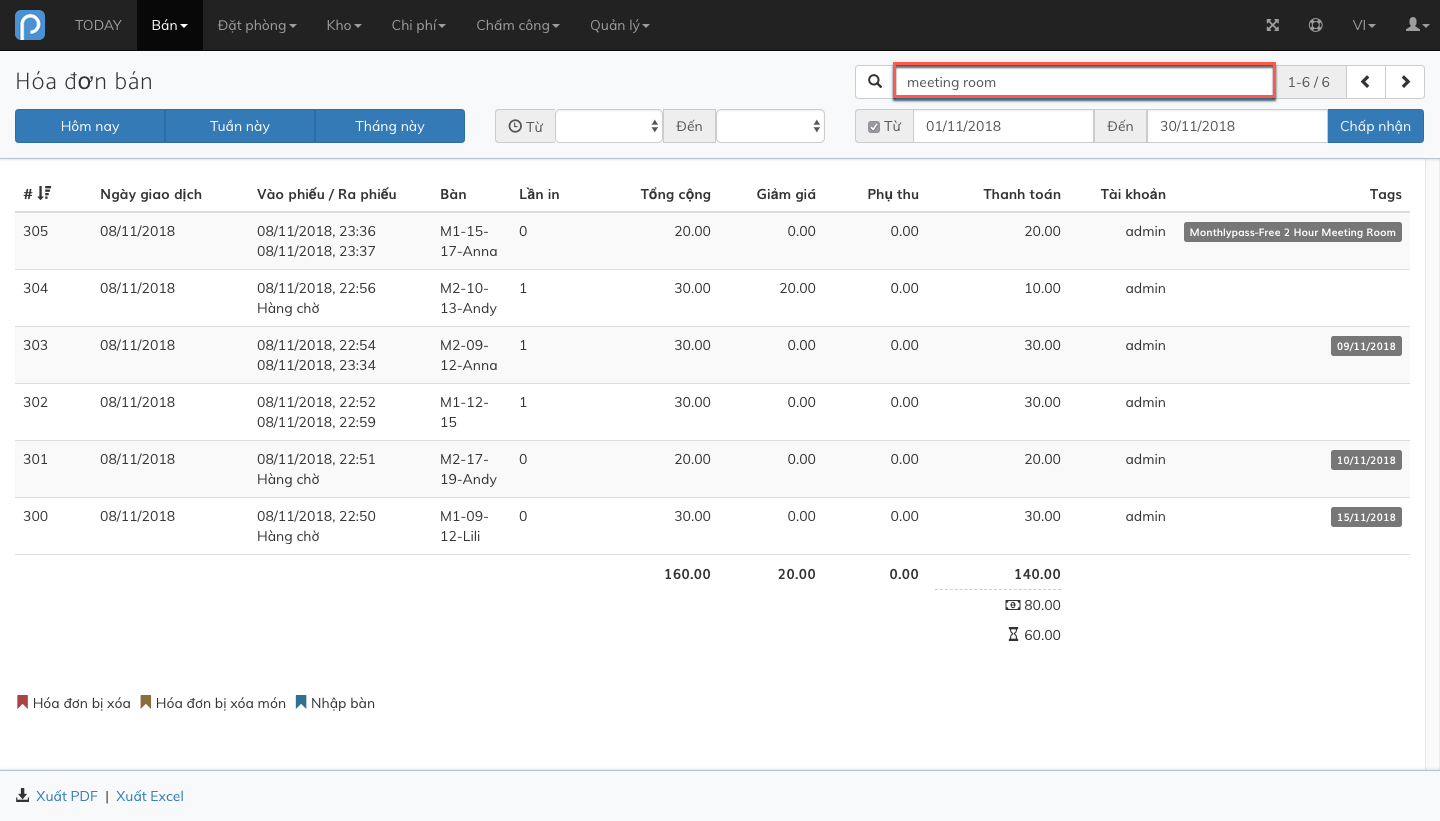This screenshot has width=1440, height=821.
Task: Expand the Bán menu
Action: tap(170, 25)
